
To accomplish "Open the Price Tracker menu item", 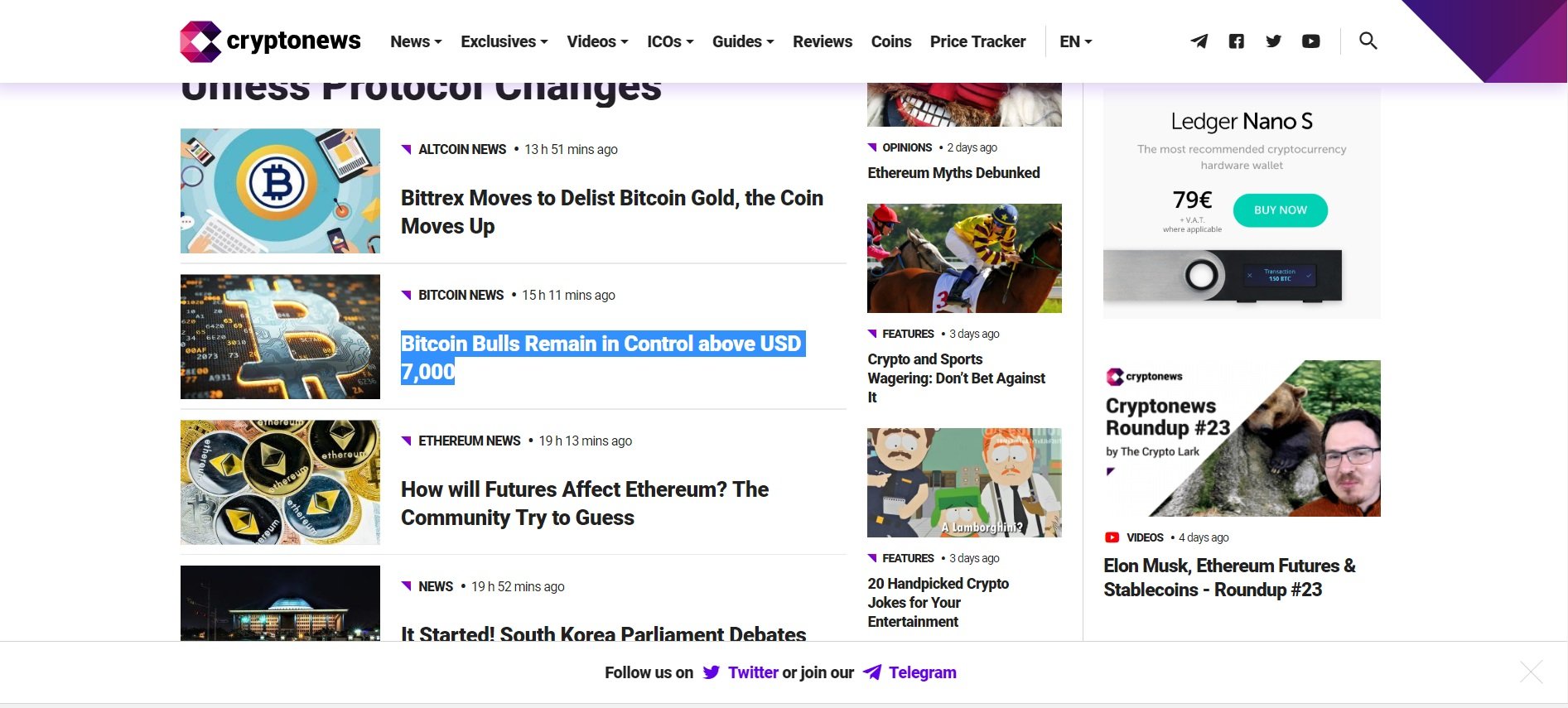I will (x=977, y=41).
